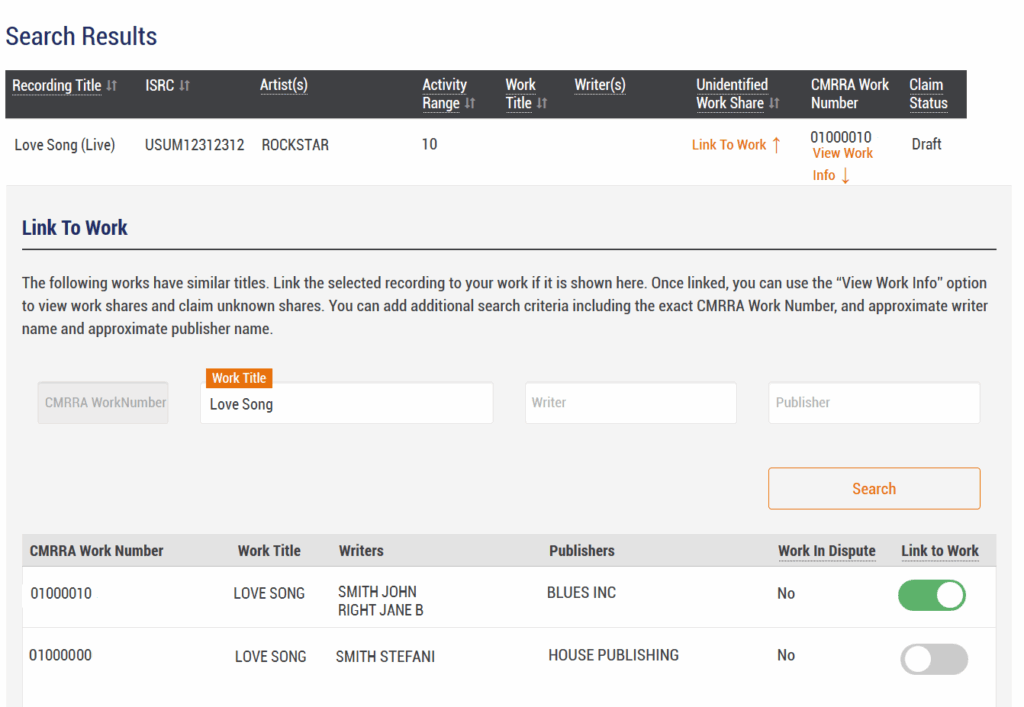
Task: Focus the Writer search field
Action: (630, 403)
